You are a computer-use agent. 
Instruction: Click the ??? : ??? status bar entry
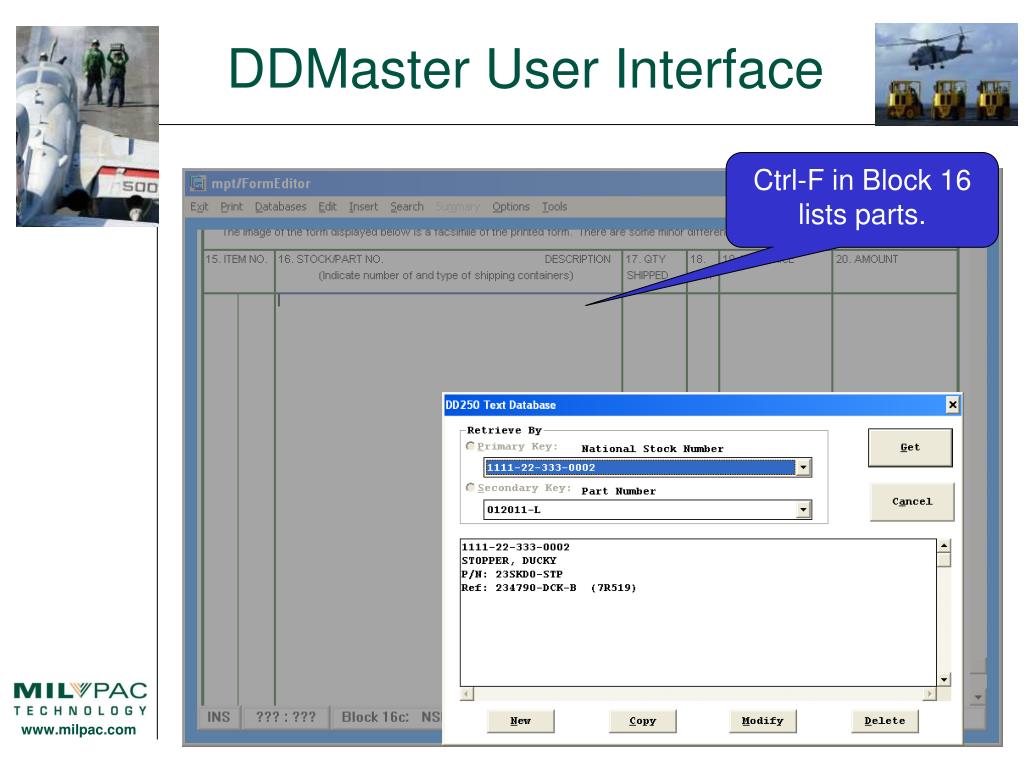(x=285, y=717)
